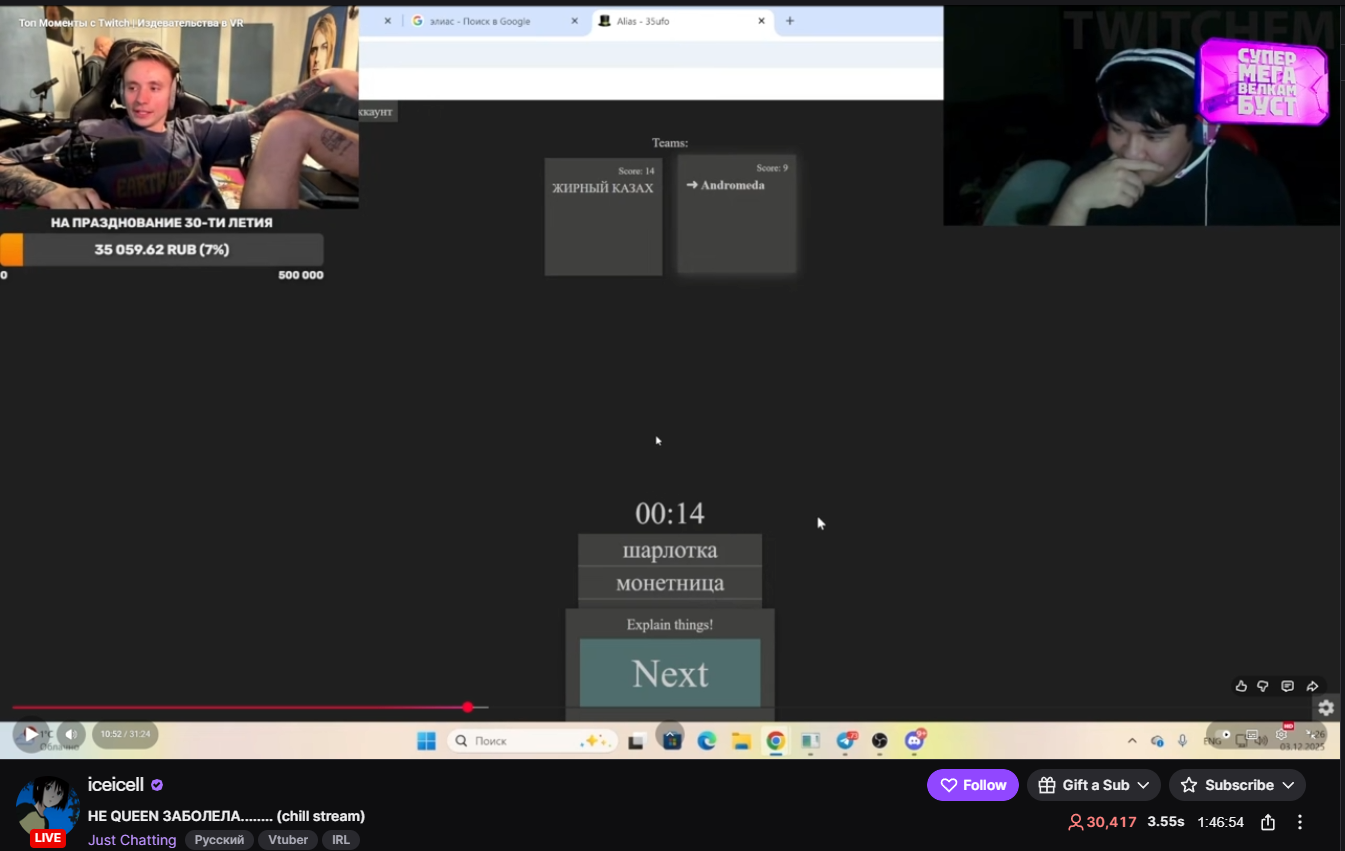This screenshot has width=1345, height=851.
Task: Open Discord from the taskbar
Action: [x=914, y=741]
